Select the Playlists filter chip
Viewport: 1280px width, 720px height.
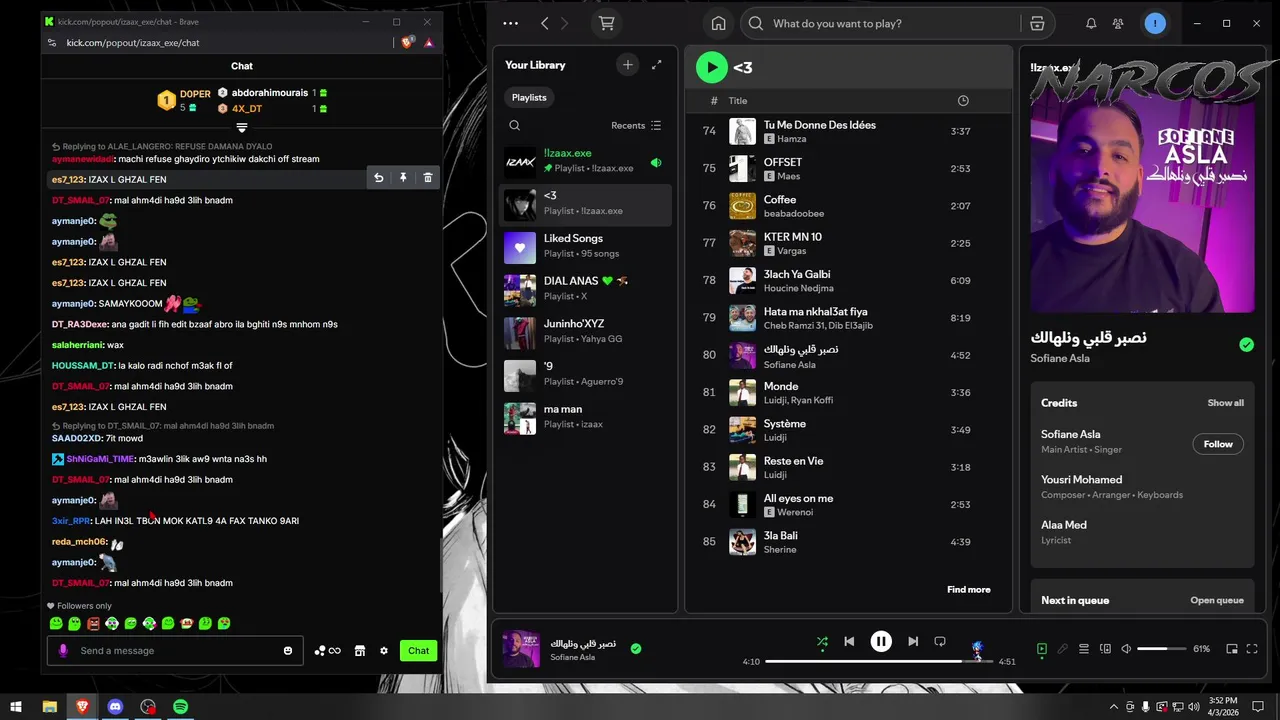coord(529,97)
